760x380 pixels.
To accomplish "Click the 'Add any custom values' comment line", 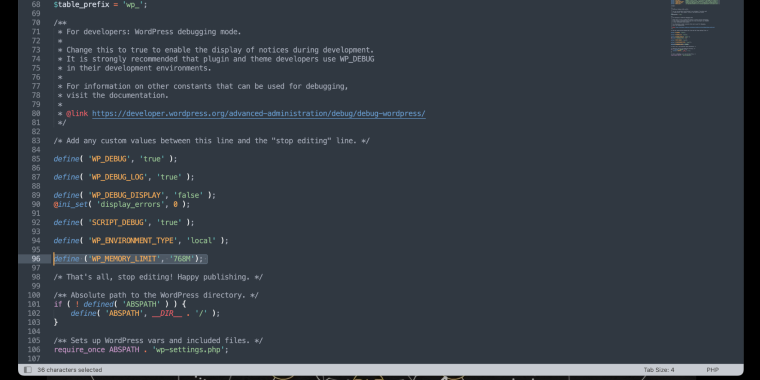I will (x=212, y=141).
